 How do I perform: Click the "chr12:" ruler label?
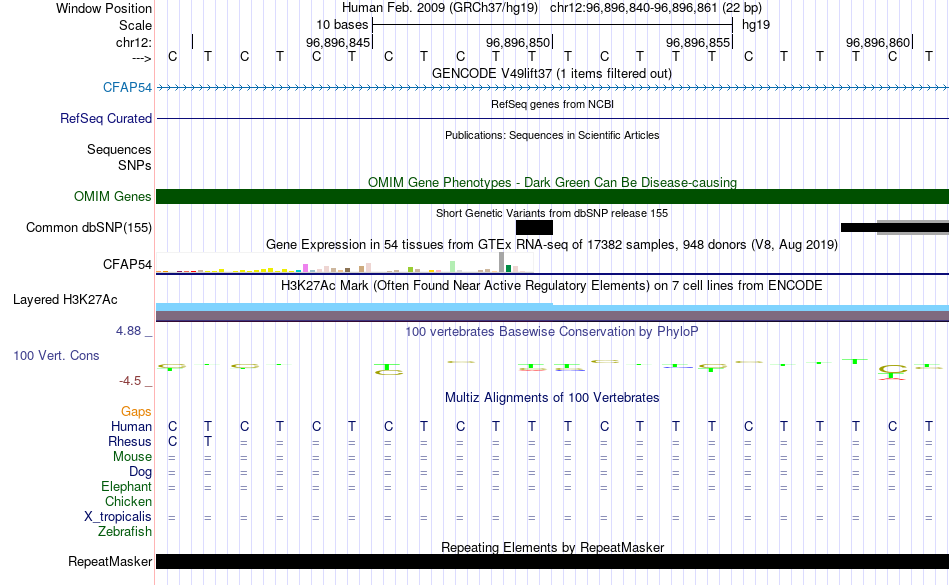tap(134, 42)
